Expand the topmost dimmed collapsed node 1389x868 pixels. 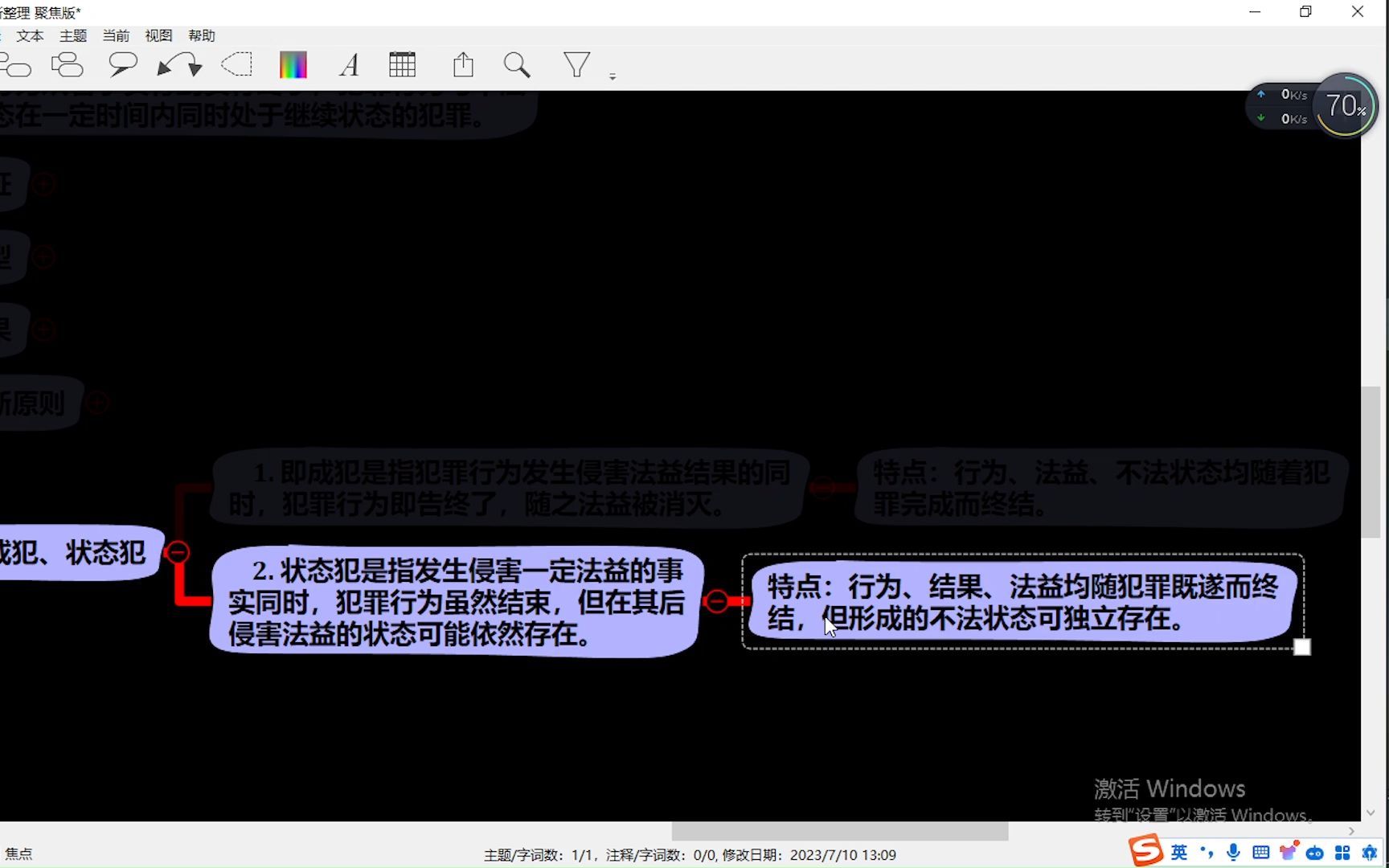43,184
